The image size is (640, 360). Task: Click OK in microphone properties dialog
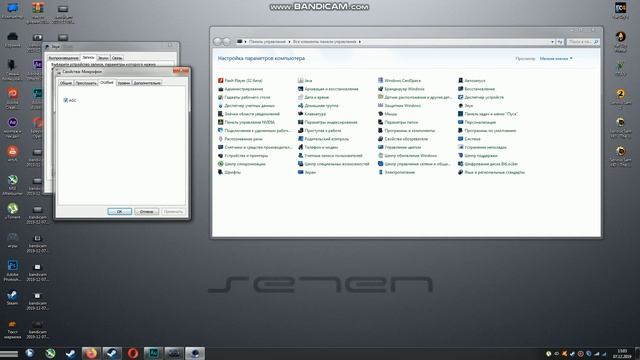120,211
